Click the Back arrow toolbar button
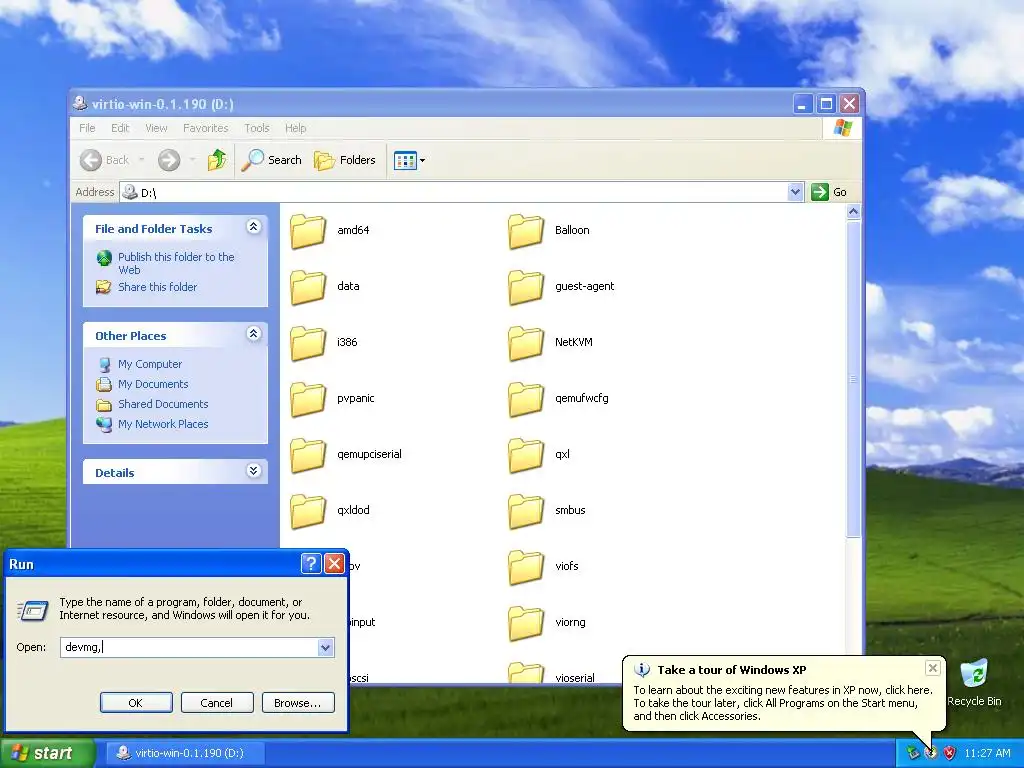The height and width of the screenshot is (768, 1024). pyautogui.click(x=104, y=160)
